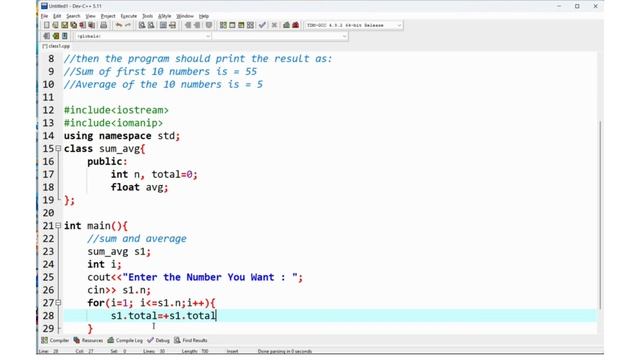Switch to the Resources bottom tab
Image resolution: width=640 pixels, height=360 pixels.
88,340
